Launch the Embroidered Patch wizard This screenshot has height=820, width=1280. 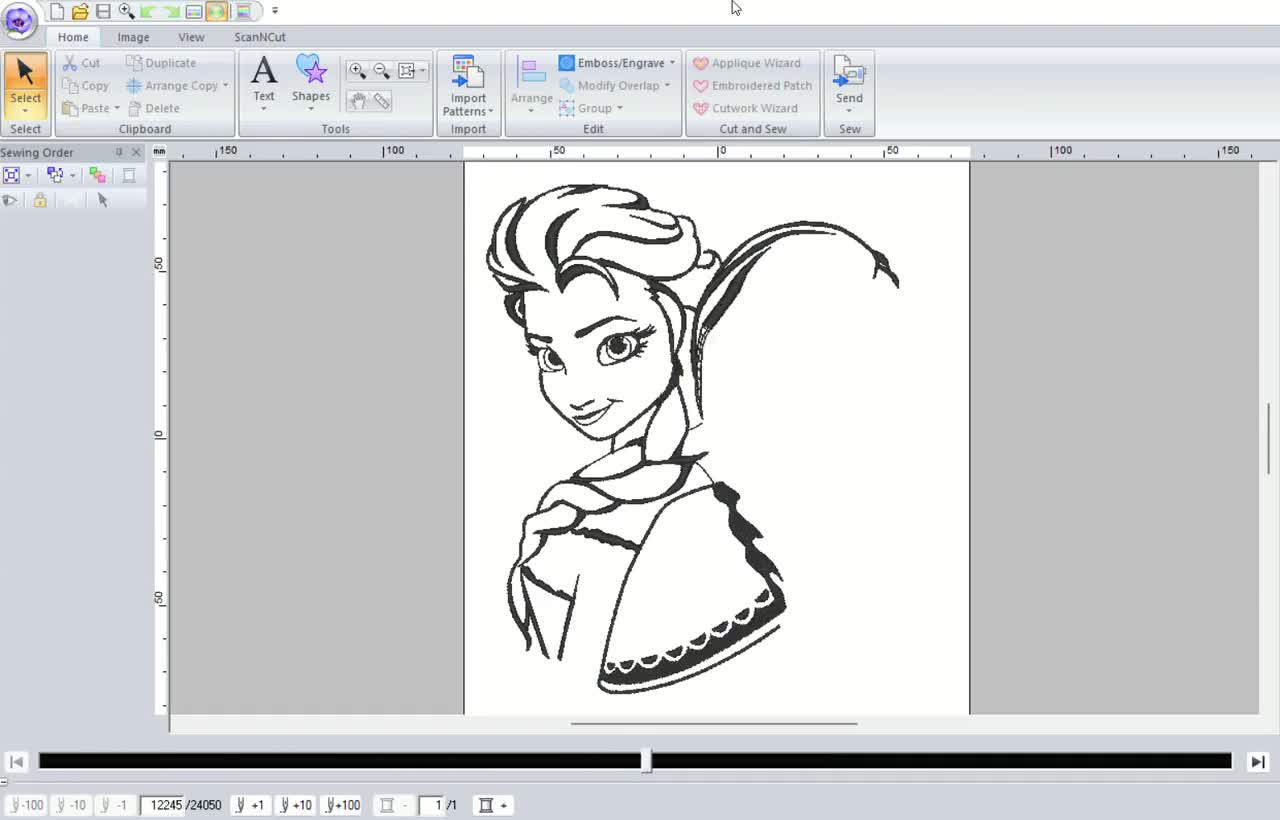[x=752, y=86]
